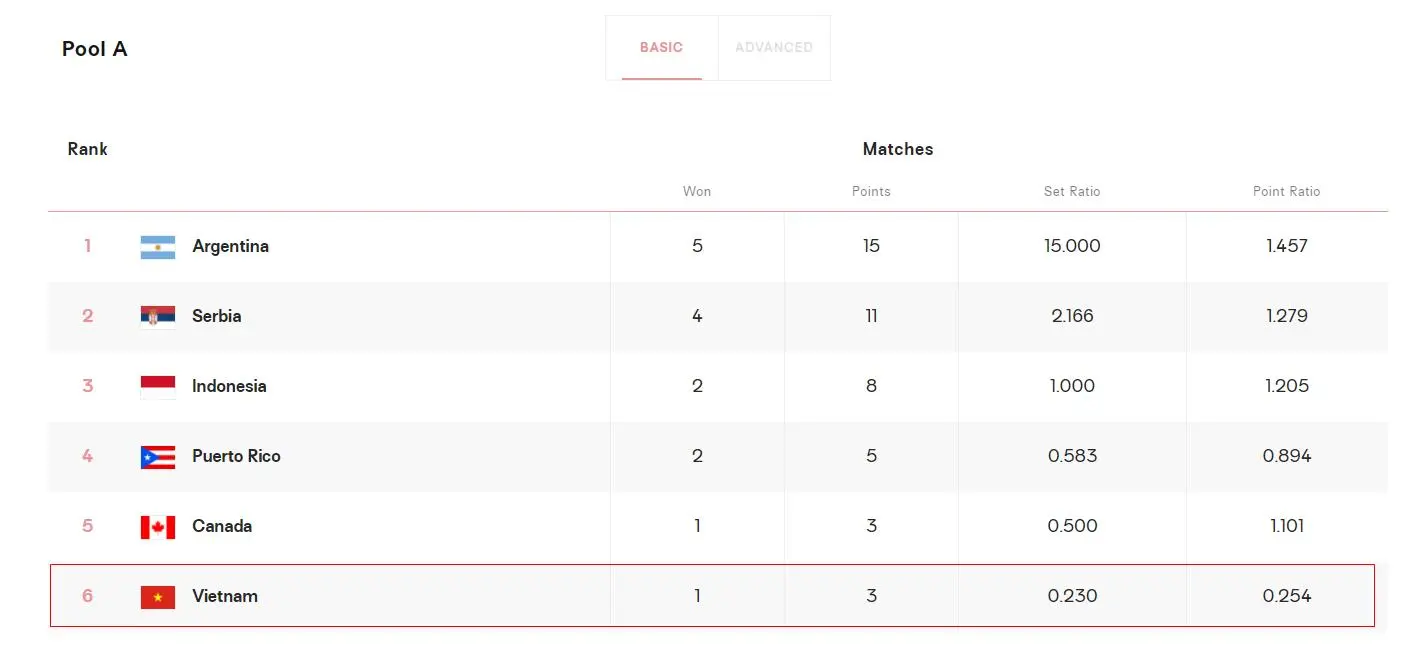Open the Argentina team name link
1409x657 pixels.
230,246
